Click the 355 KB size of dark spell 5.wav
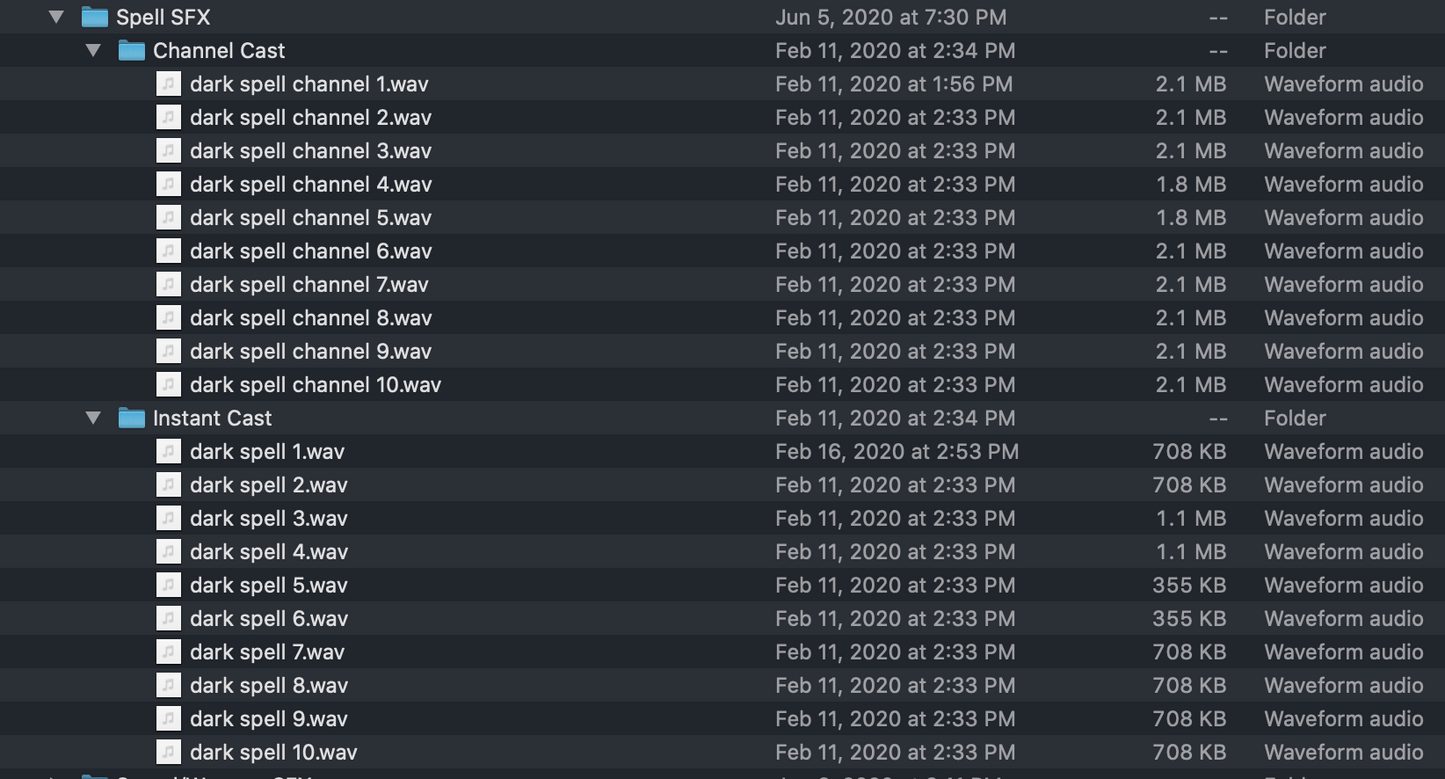 click(x=1188, y=585)
